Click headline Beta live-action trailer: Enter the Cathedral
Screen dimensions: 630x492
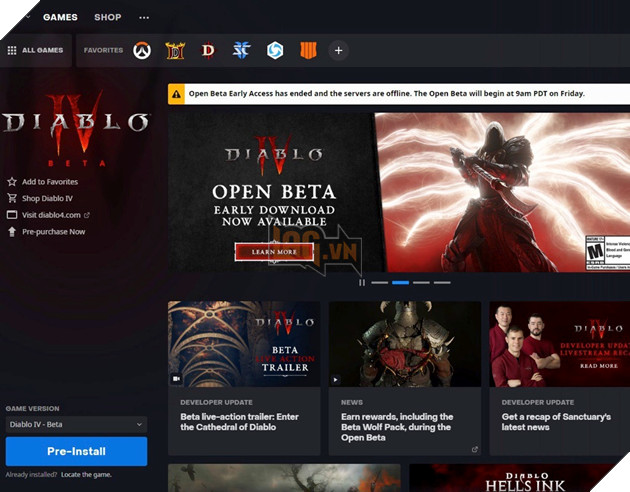(x=239, y=422)
